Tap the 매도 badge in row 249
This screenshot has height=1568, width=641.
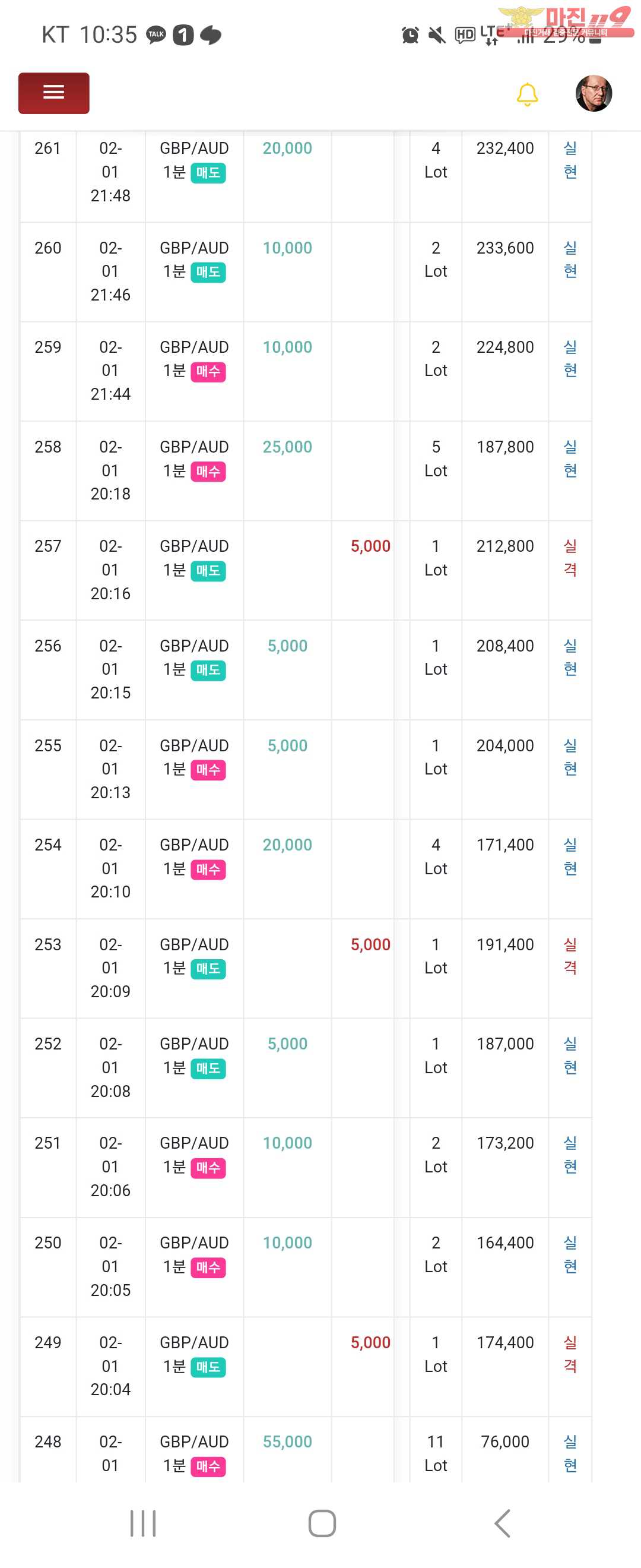pos(208,1367)
